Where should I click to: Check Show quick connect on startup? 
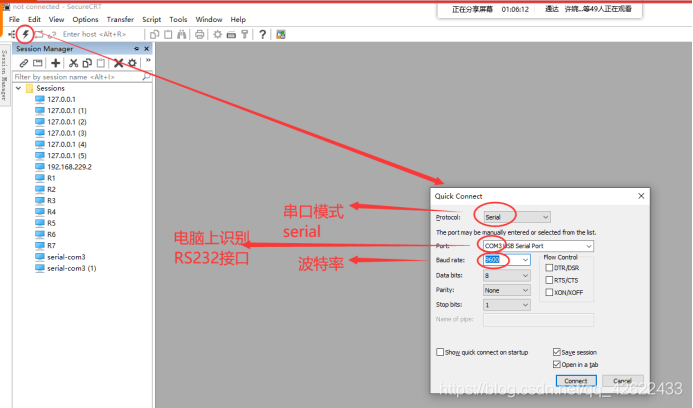point(441,352)
